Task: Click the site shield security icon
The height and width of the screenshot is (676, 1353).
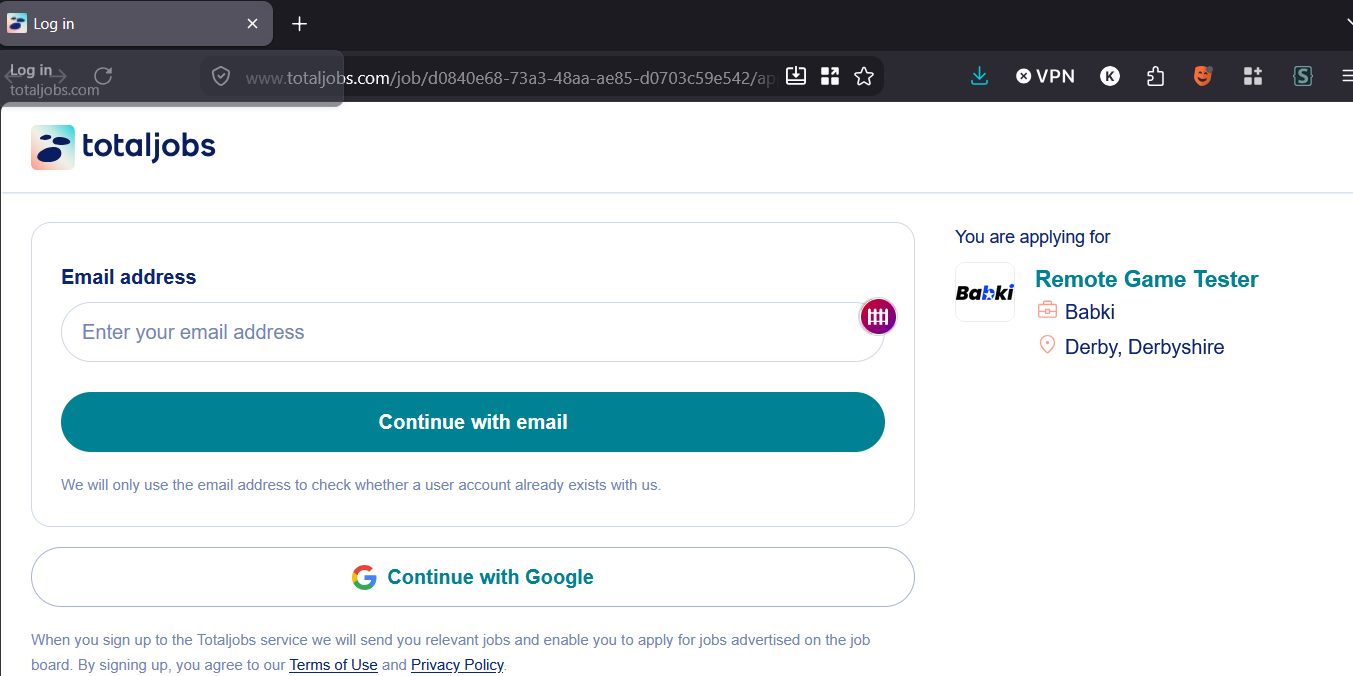Action: coord(221,76)
